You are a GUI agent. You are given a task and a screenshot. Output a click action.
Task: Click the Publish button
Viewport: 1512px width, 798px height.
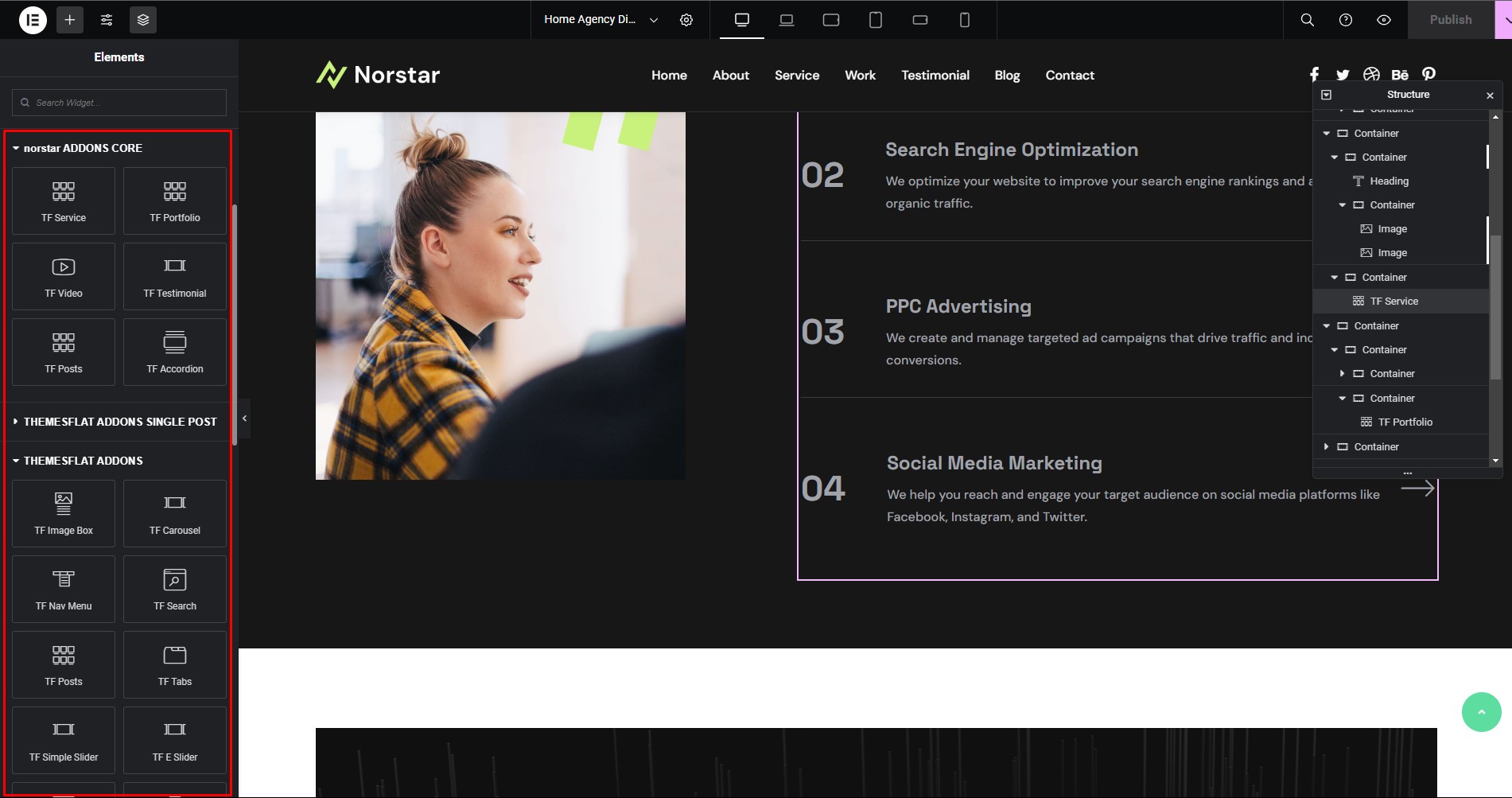[1451, 20]
